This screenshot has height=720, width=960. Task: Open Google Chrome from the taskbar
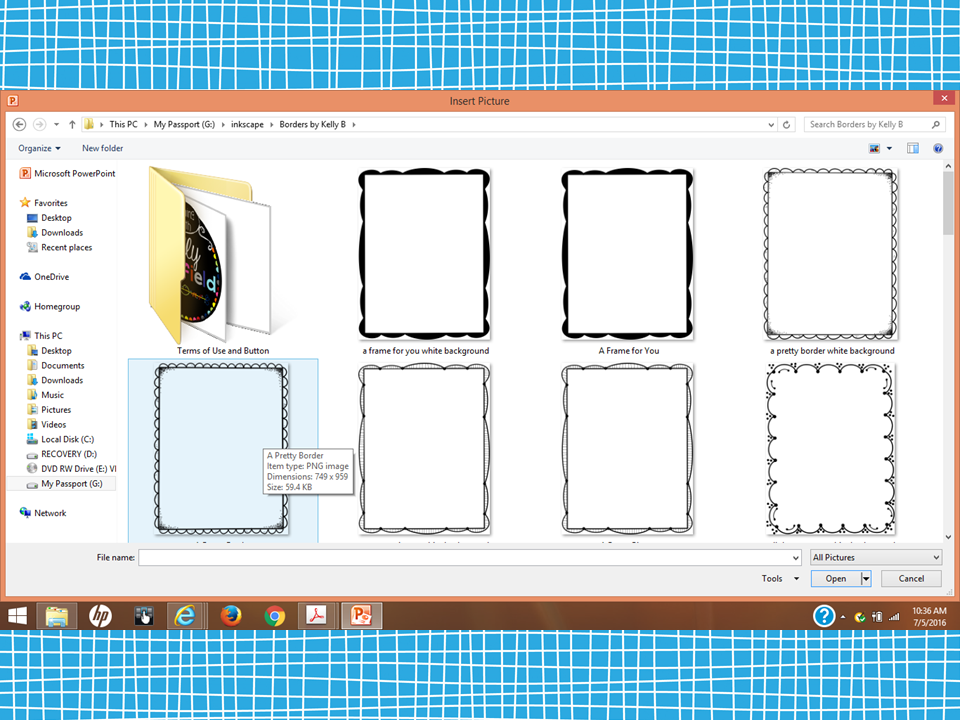point(273,616)
